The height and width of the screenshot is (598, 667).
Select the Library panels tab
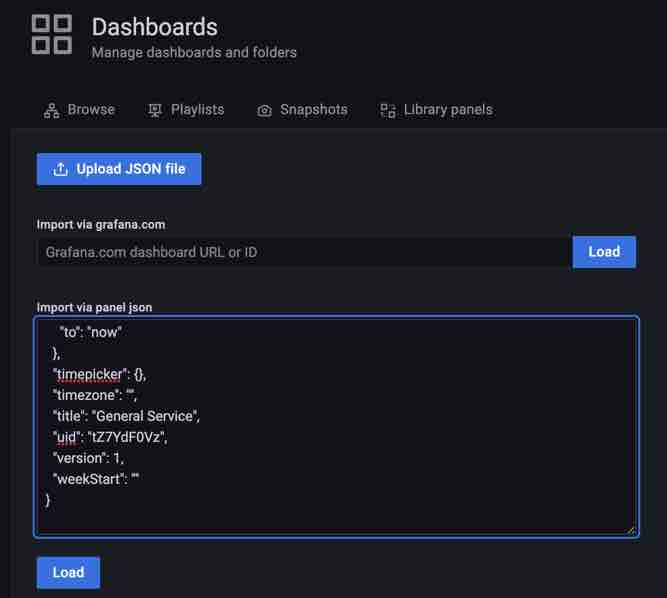click(447, 110)
